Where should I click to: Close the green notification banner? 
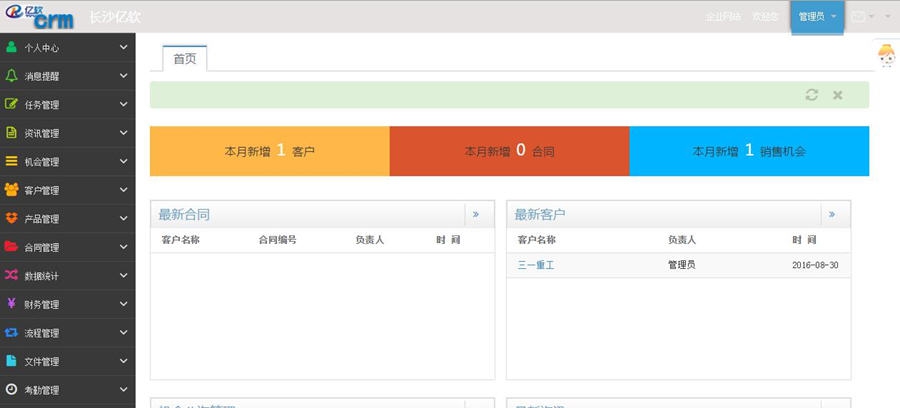837,95
